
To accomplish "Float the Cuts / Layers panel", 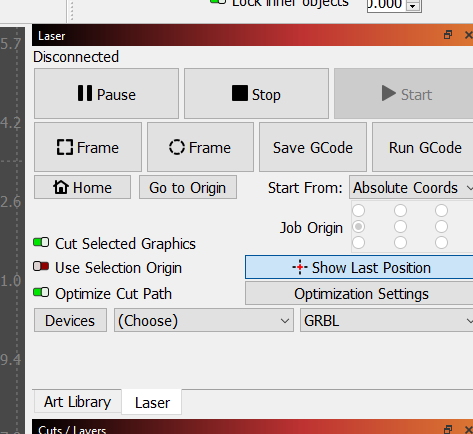I will click(448, 429).
